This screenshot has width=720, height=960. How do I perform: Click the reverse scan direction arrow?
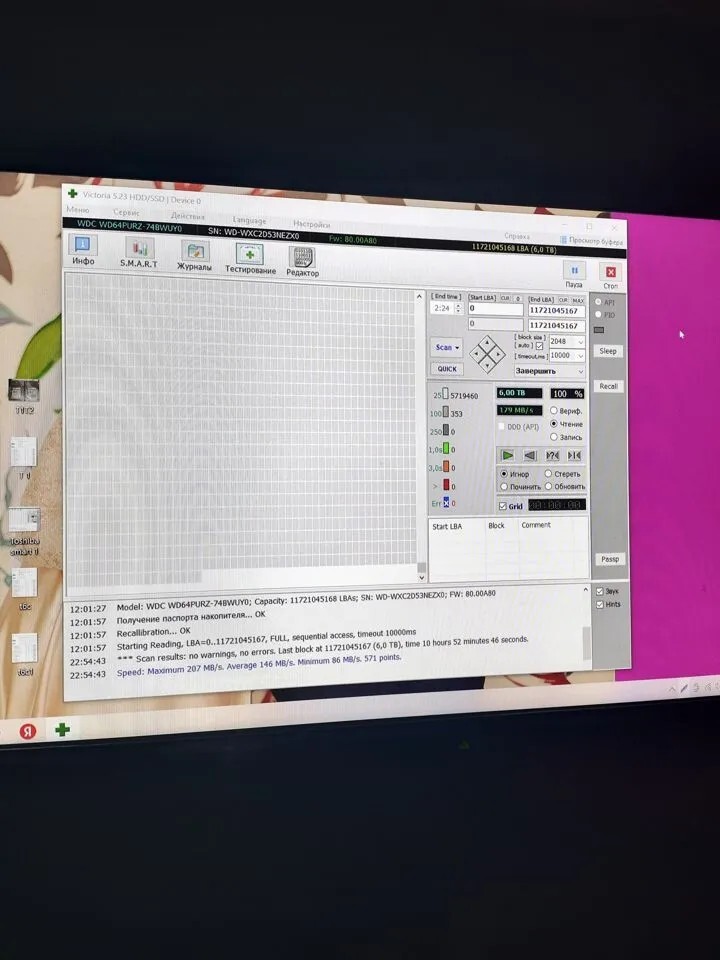pyautogui.click(x=530, y=455)
